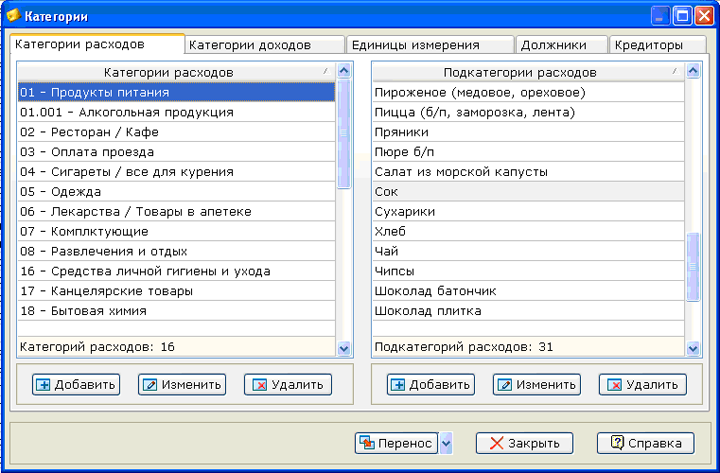Click the categories list scrollbar thumb
720x473 pixels.
coord(344,133)
